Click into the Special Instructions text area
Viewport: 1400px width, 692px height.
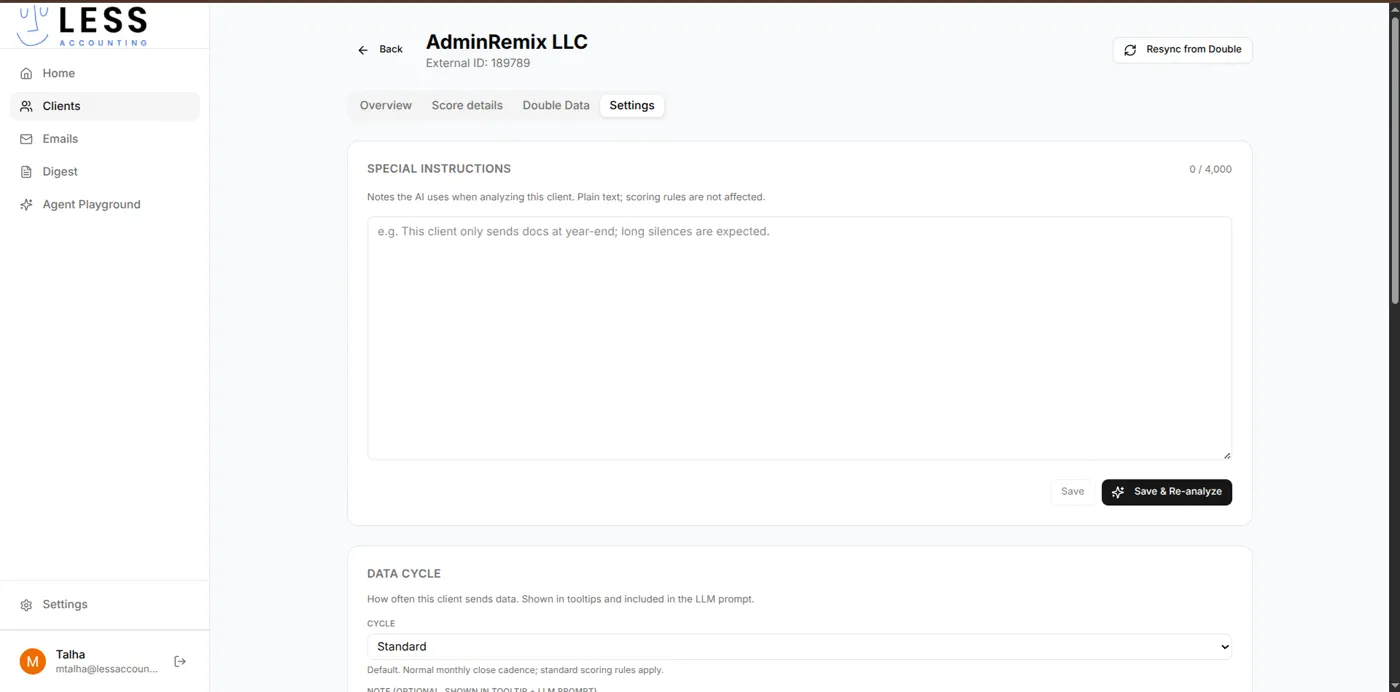pyautogui.click(x=799, y=338)
